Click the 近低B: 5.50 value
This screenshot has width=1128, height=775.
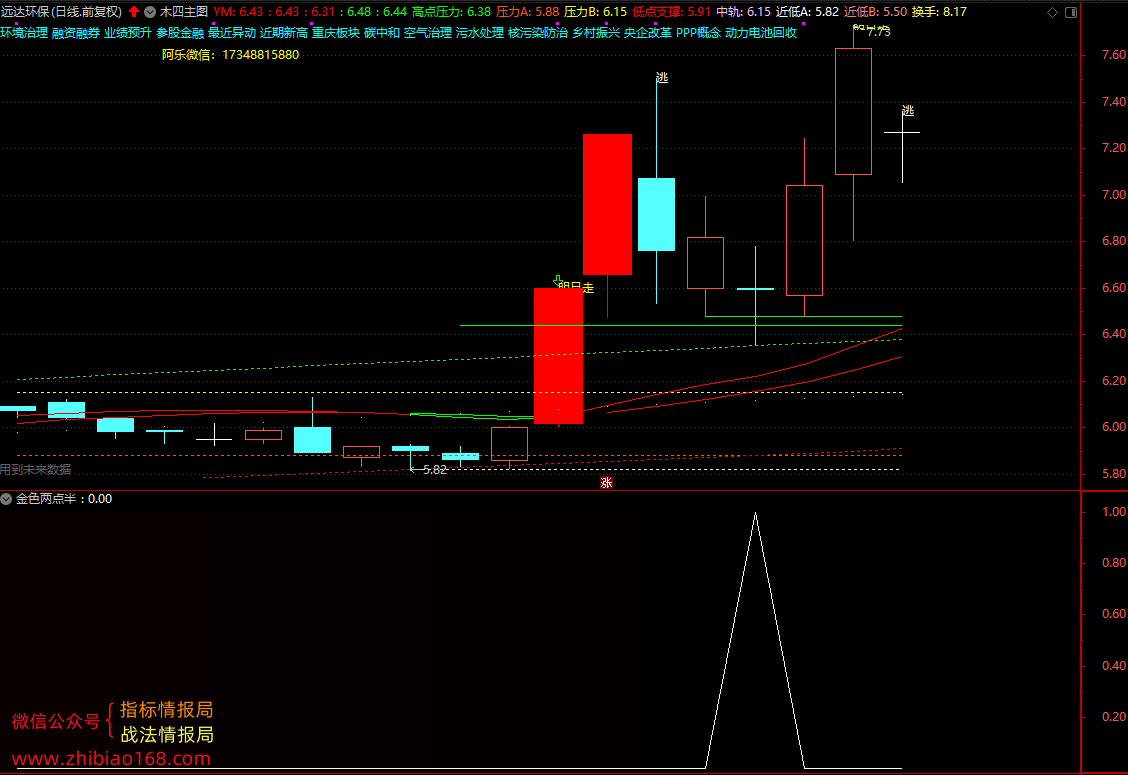[875, 12]
